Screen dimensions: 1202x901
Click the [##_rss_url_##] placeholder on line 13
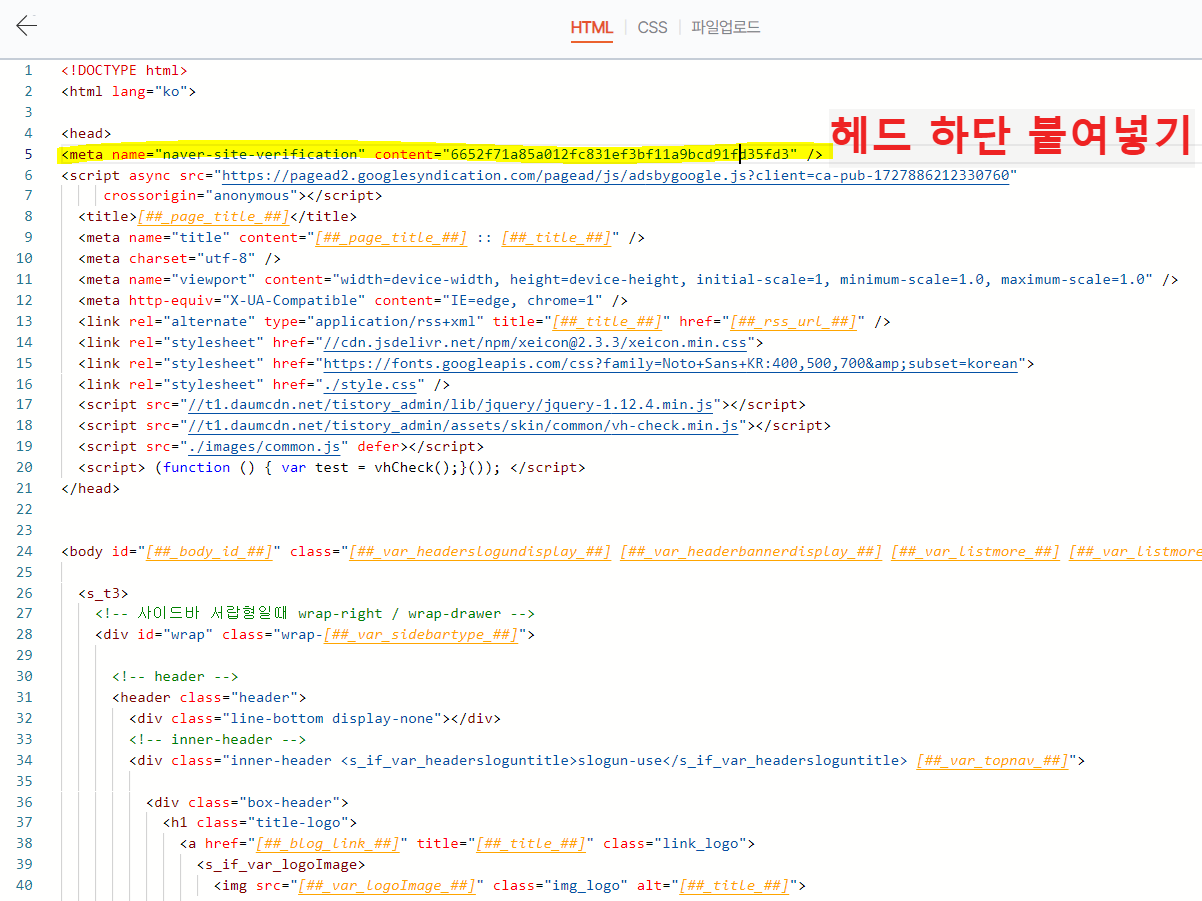point(794,322)
